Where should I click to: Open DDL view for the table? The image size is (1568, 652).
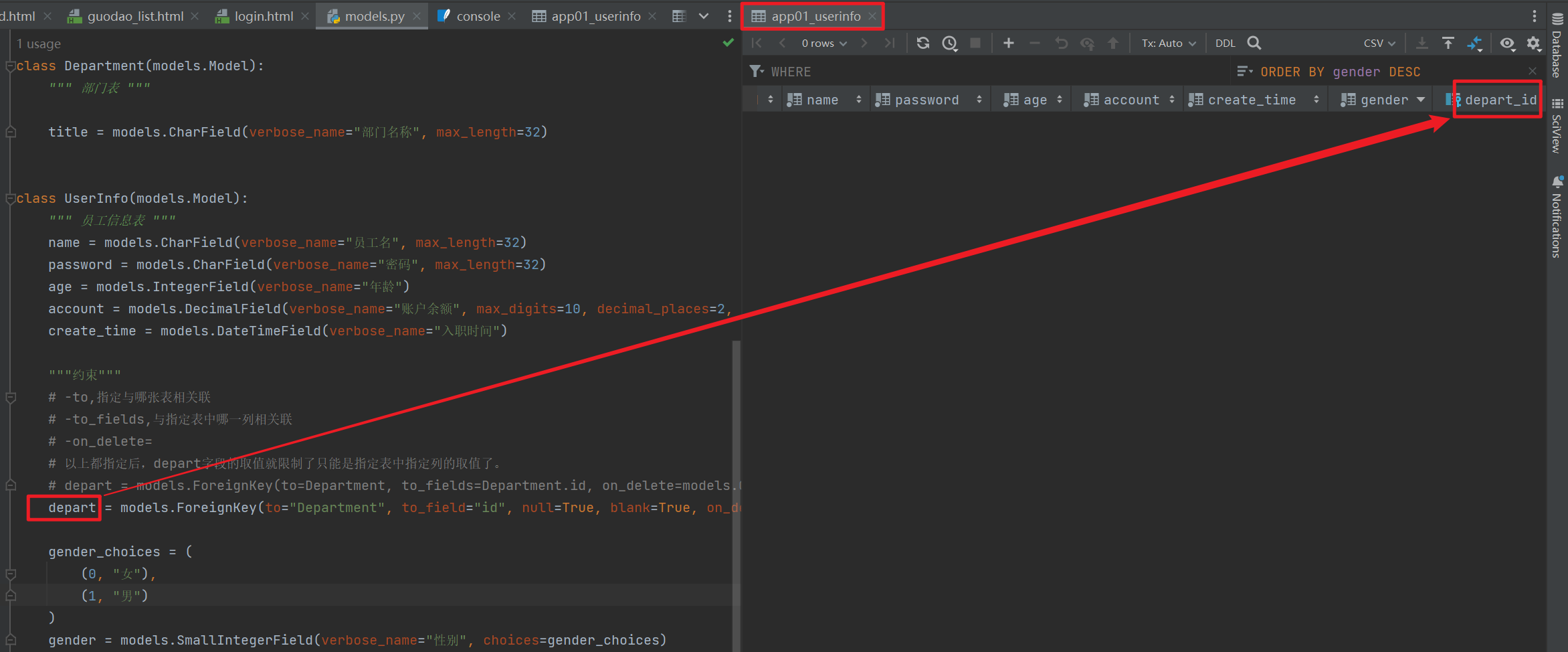click(1225, 44)
